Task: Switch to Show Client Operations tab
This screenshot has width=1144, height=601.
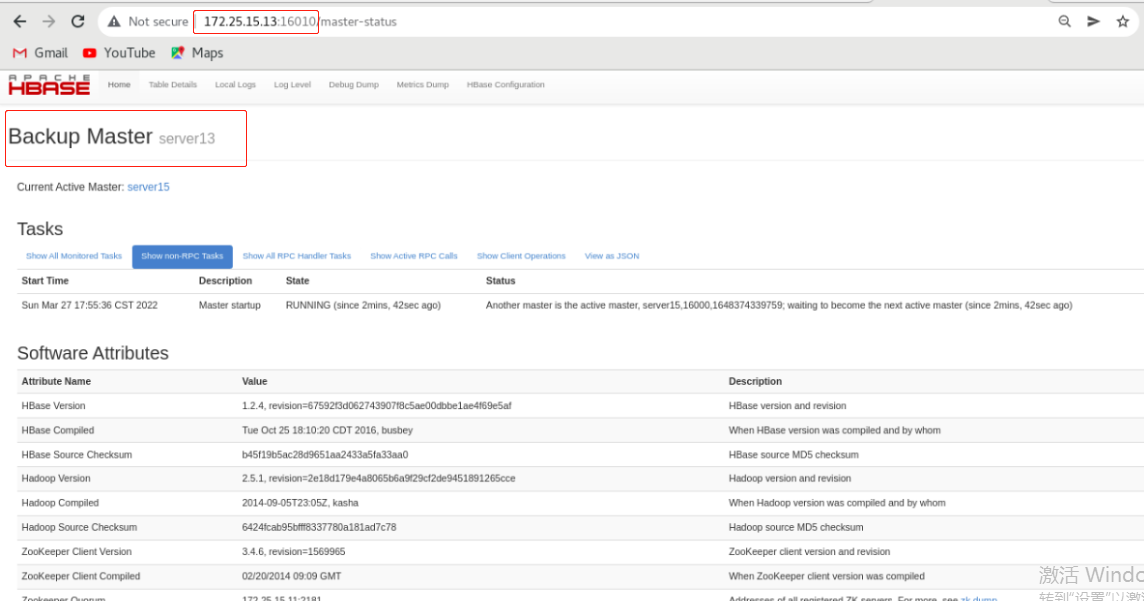Action: [x=521, y=256]
